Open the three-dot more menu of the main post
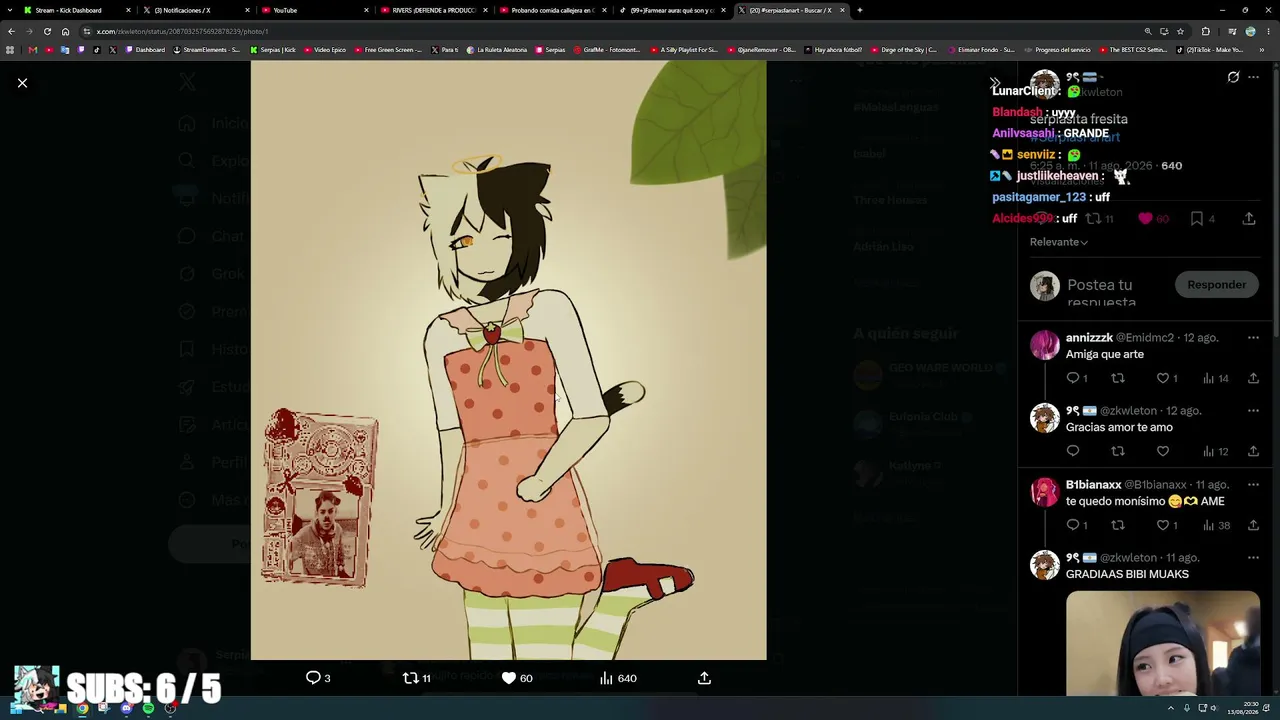The width and height of the screenshot is (1280, 720). point(1253,77)
